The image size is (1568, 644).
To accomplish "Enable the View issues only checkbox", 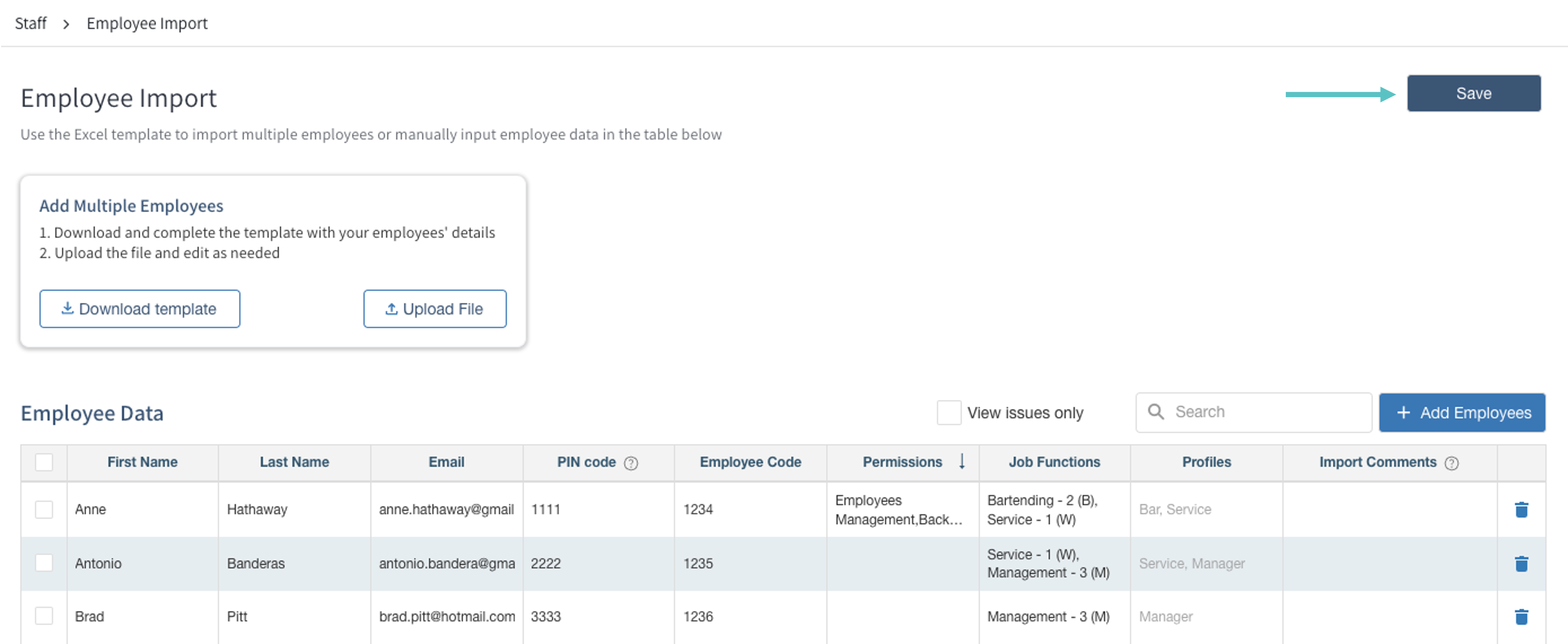I will pos(949,413).
